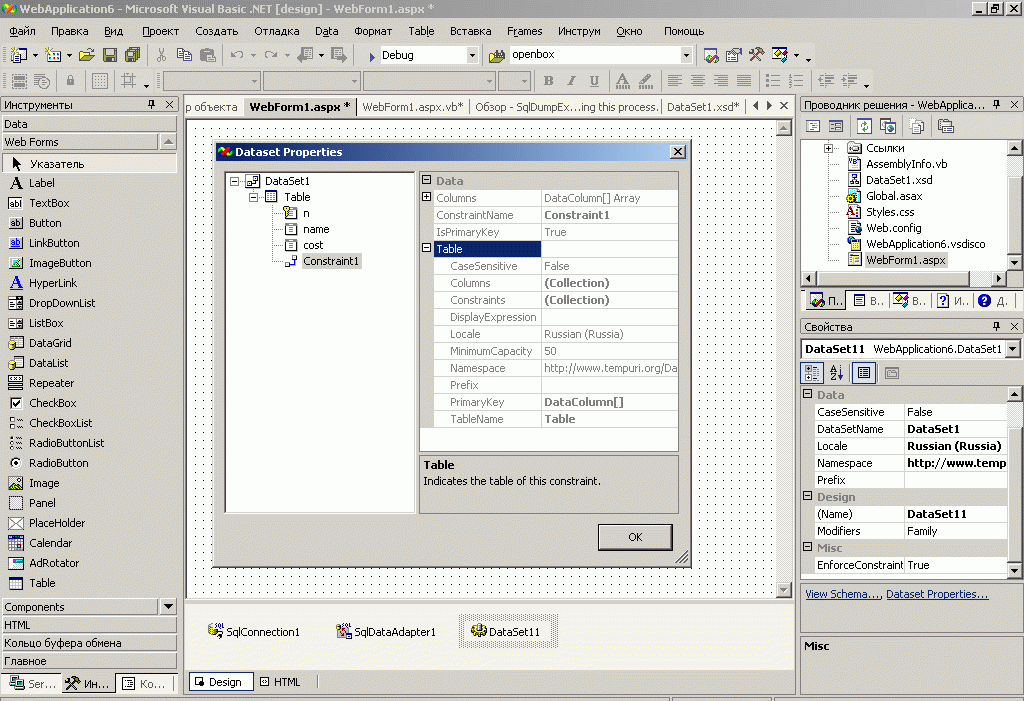
Task: Click the foreground color icon
Action: [x=623, y=80]
